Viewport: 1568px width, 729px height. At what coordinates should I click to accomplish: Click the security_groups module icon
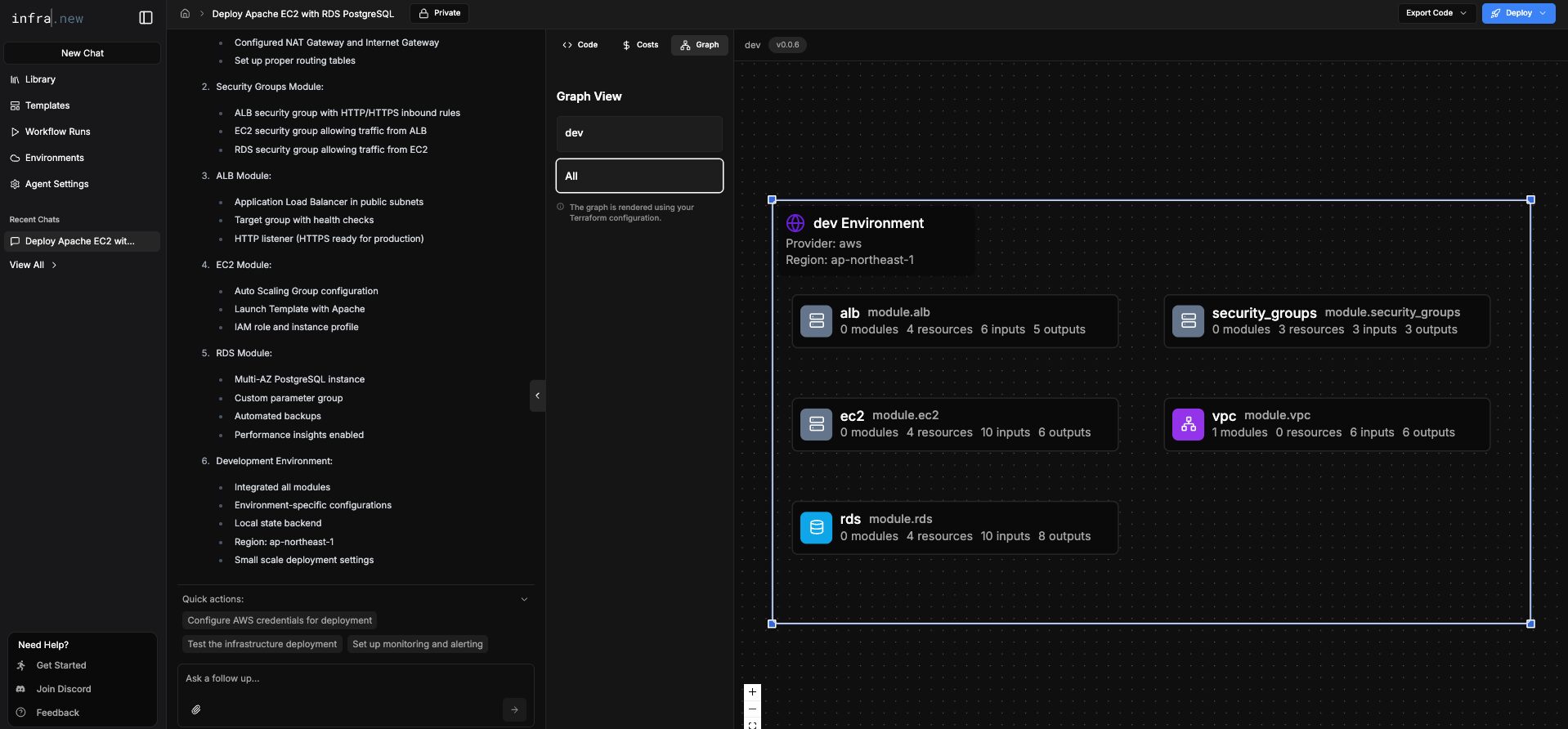tap(1188, 321)
